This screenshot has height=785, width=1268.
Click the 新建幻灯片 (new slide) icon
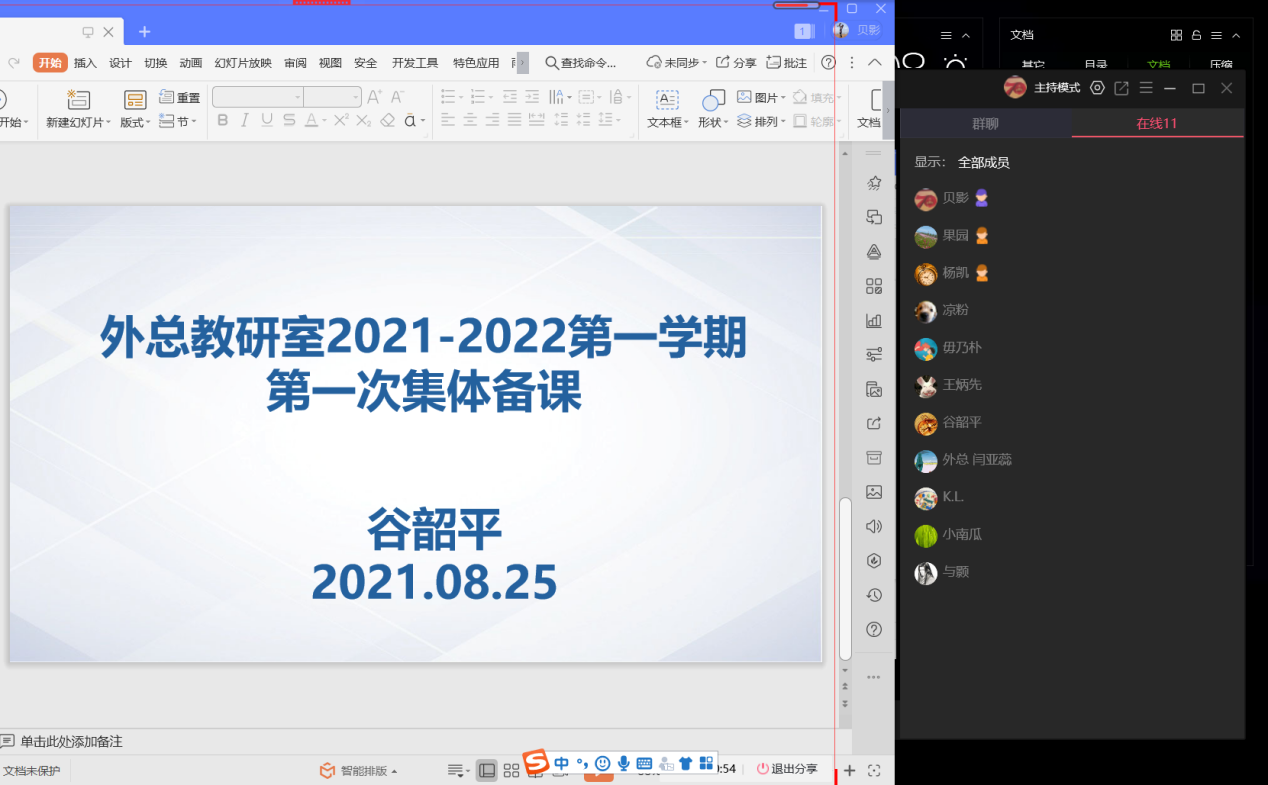[x=78, y=100]
